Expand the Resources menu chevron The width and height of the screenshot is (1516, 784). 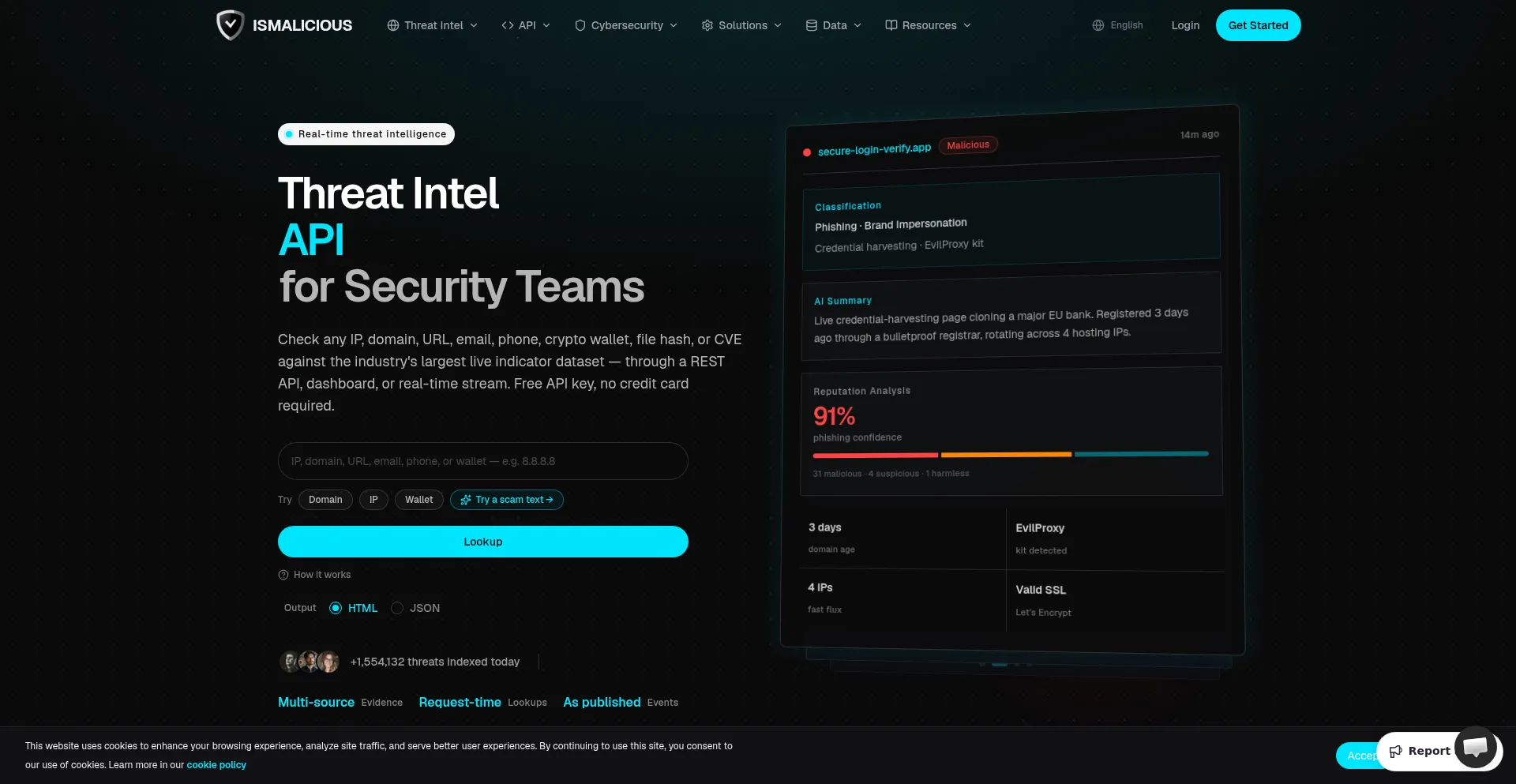(x=967, y=25)
